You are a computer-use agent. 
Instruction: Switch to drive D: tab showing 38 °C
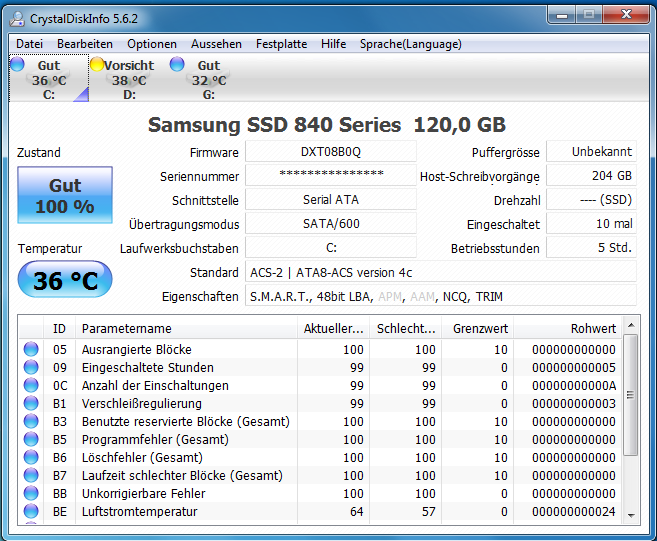[x=129, y=78]
